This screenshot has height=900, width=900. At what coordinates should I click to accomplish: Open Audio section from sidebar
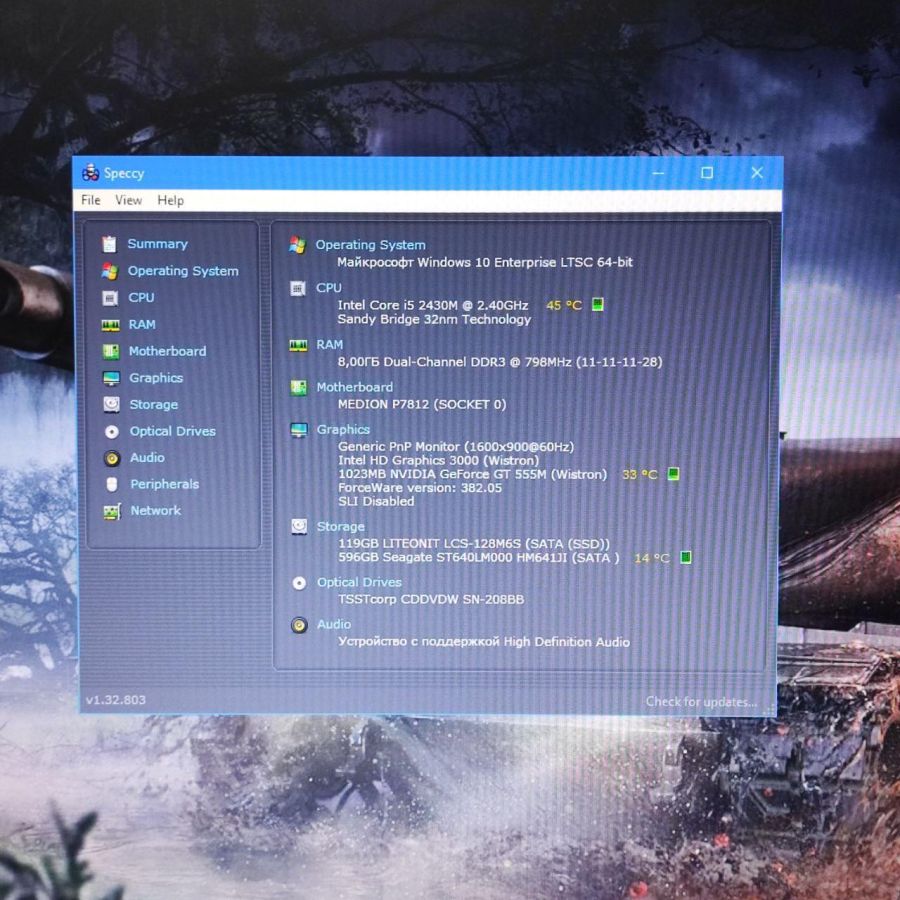[x=147, y=457]
